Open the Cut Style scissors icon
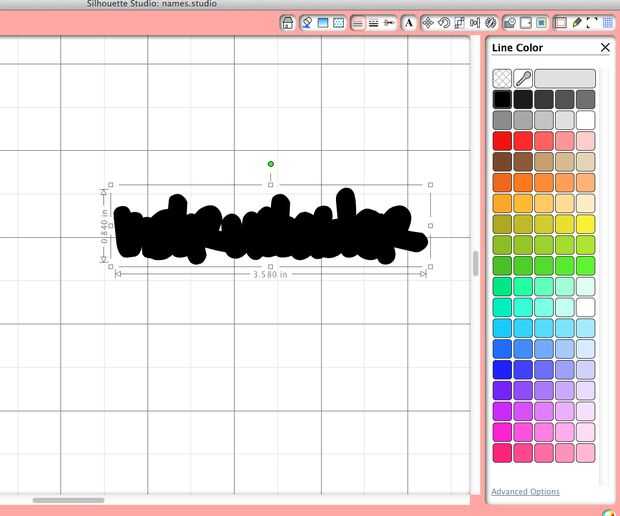Image resolution: width=620 pixels, height=516 pixels. click(x=389, y=23)
